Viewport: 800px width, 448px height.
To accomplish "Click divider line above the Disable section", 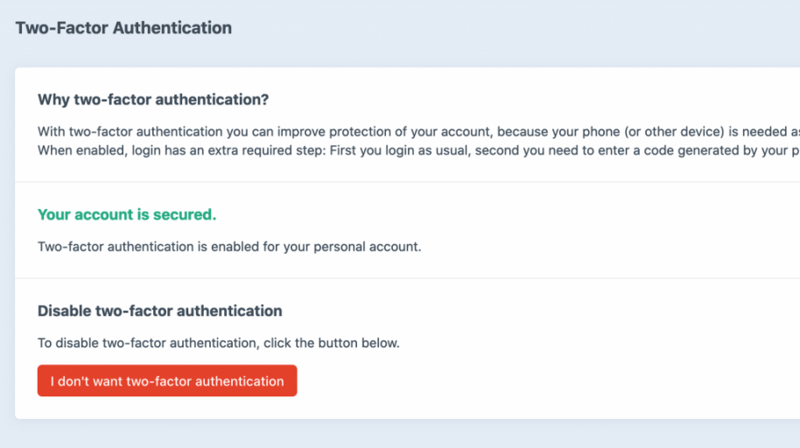I will [400, 278].
